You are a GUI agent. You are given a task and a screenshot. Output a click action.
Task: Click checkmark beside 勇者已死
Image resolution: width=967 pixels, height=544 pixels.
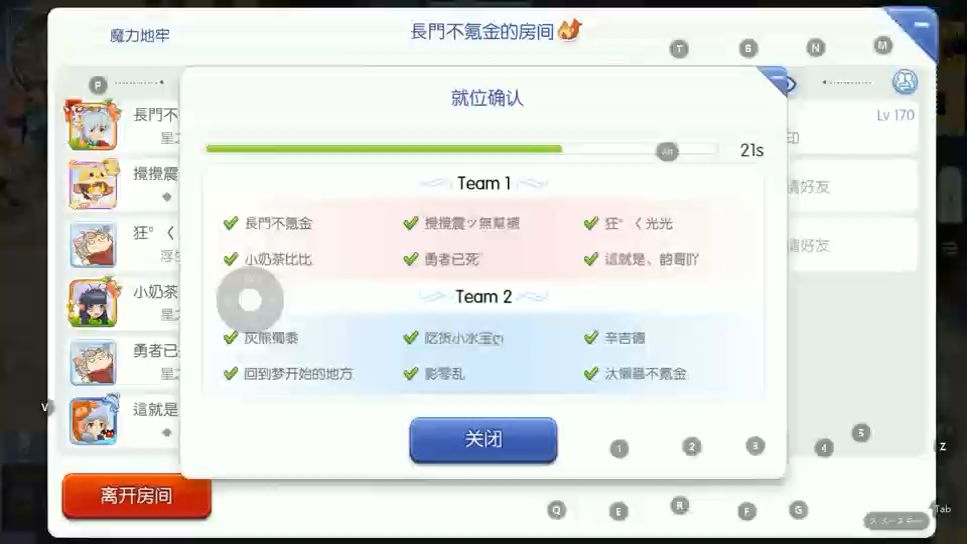tap(411, 259)
